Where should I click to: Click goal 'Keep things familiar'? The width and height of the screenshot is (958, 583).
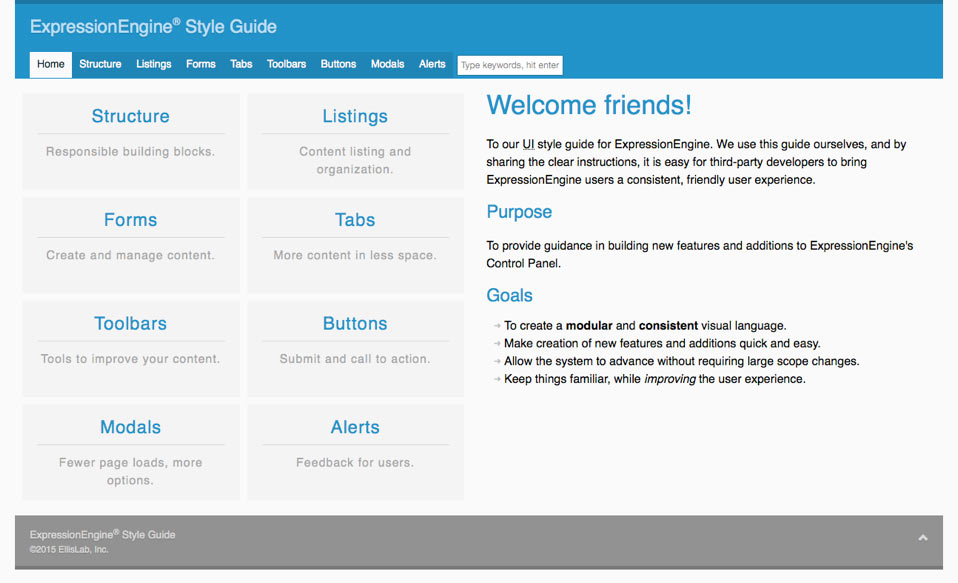click(x=655, y=379)
